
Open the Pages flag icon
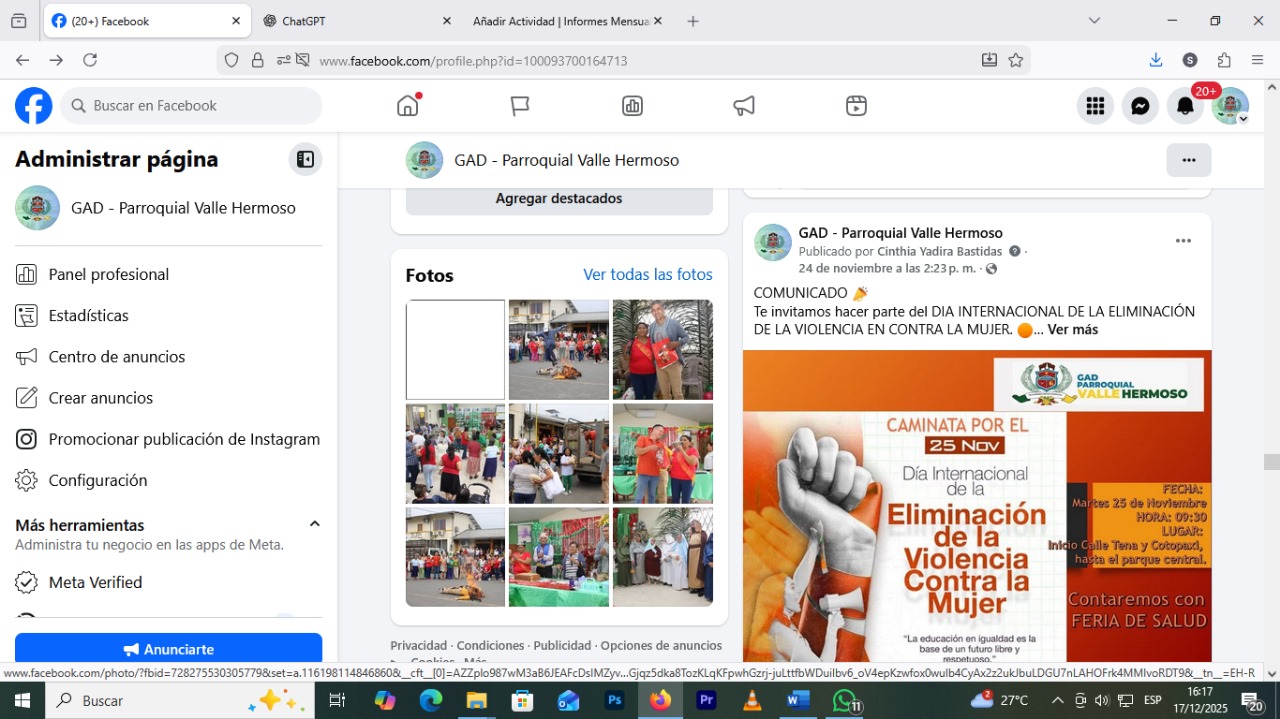[520, 106]
